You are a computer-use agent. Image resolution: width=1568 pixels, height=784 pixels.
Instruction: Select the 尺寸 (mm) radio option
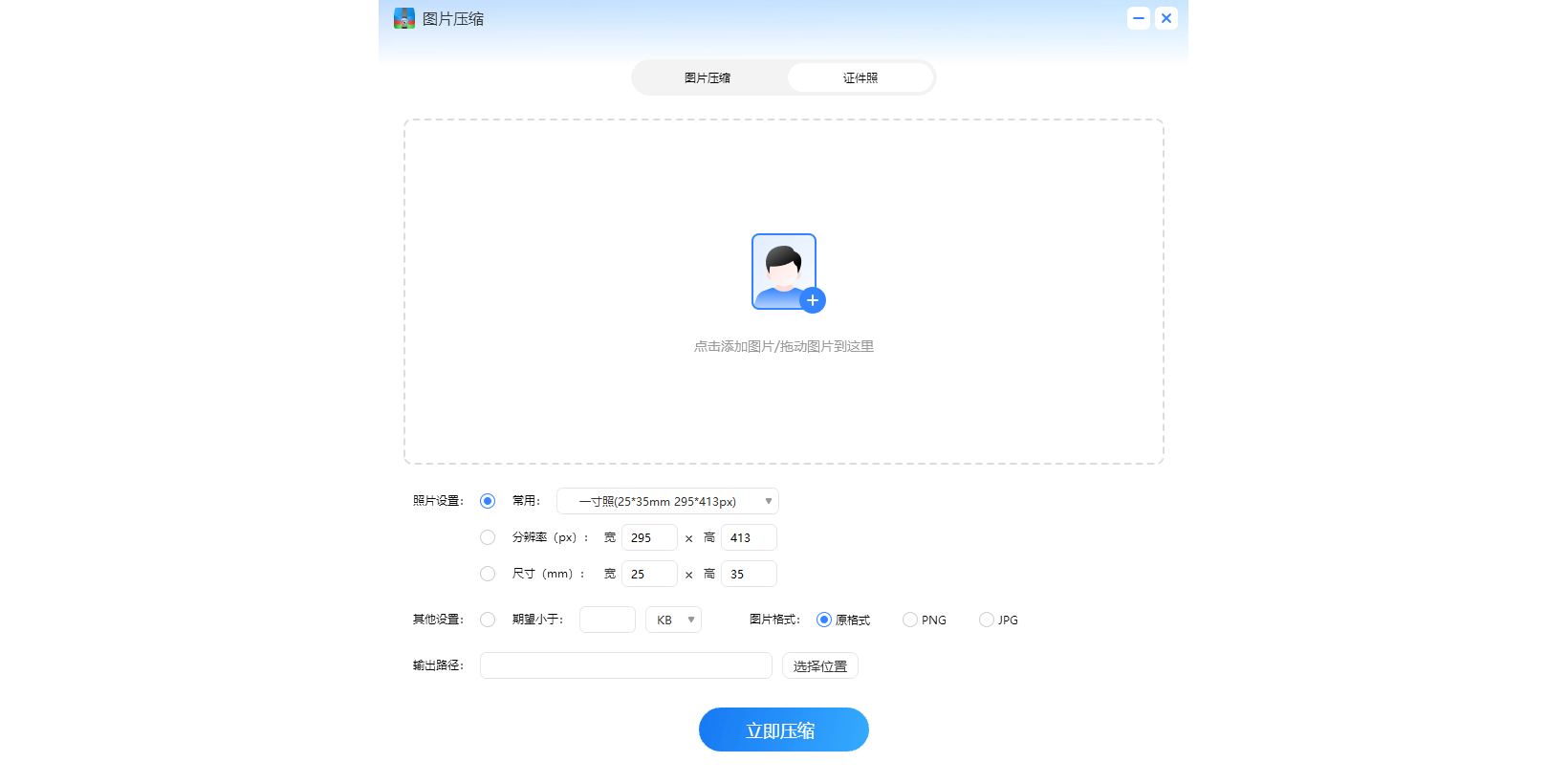click(488, 574)
